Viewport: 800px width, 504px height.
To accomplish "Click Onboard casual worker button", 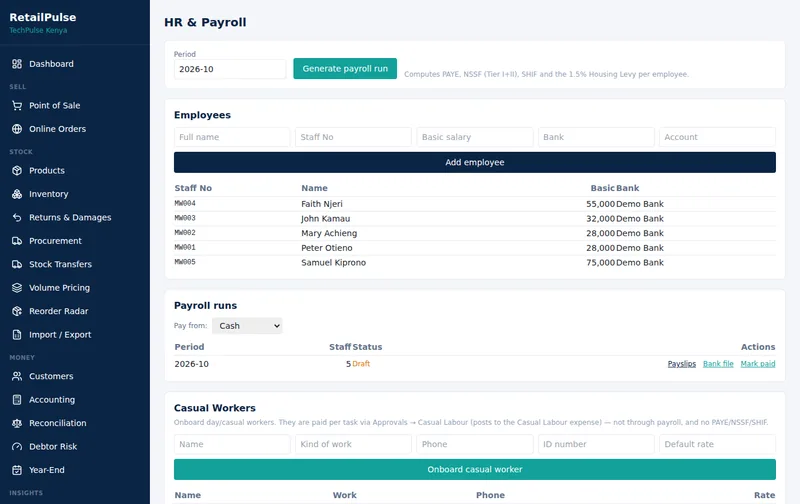I will (x=474, y=469).
